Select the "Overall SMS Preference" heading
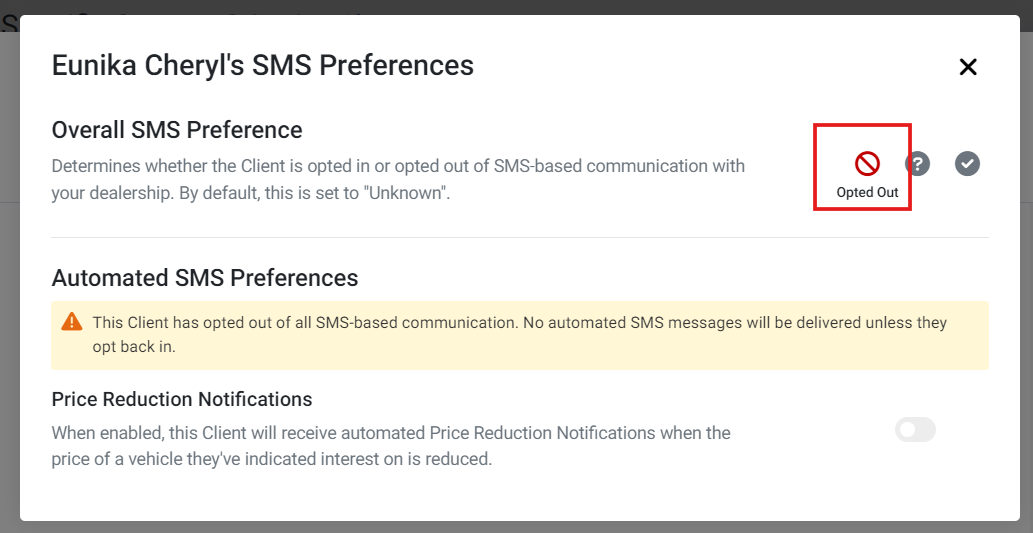This screenshot has height=533, width=1033. point(177,130)
